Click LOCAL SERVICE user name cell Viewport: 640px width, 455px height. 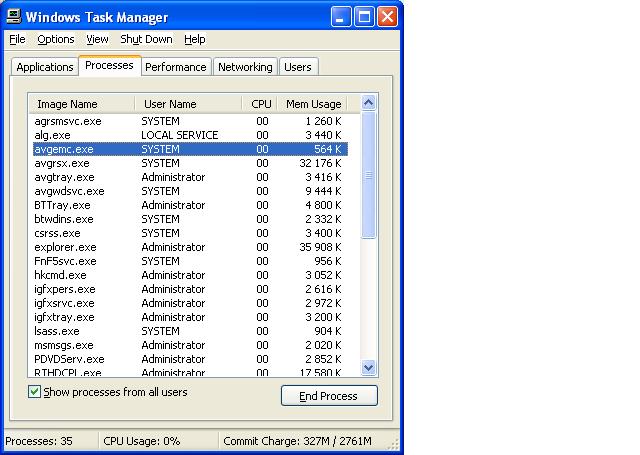[180, 135]
